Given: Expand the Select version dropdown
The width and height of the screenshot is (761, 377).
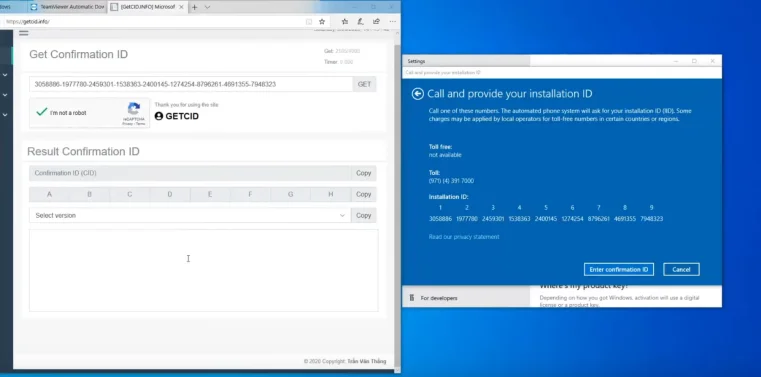Looking at the screenshot, I should pyautogui.click(x=190, y=215).
